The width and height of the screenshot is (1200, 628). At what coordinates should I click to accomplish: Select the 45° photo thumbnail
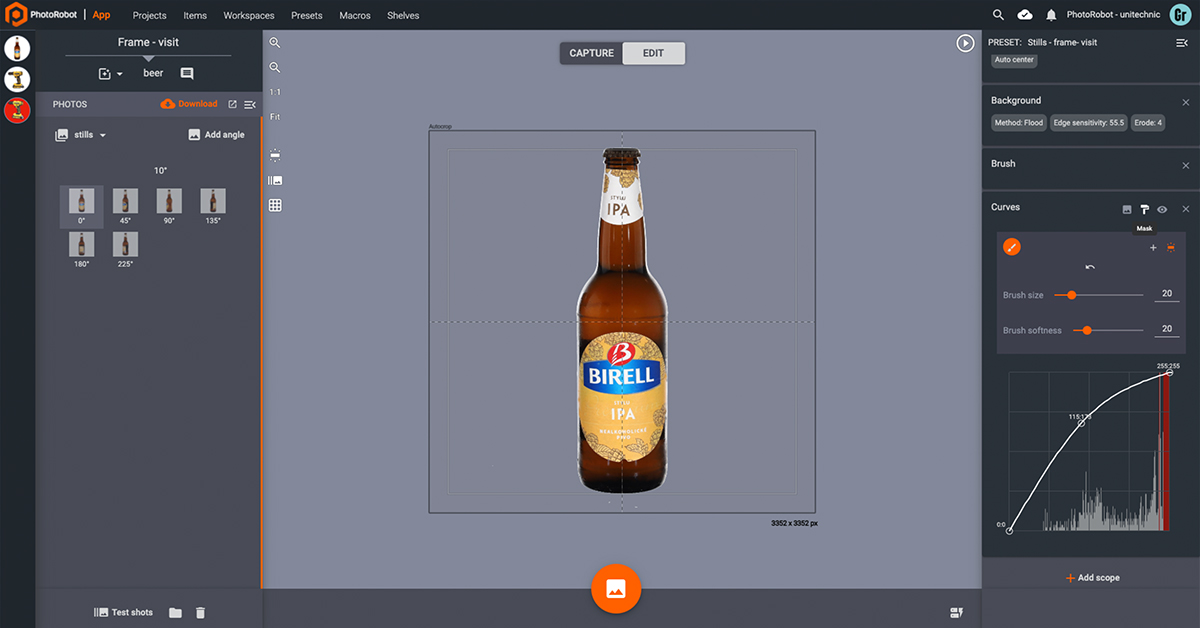click(x=125, y=203)
